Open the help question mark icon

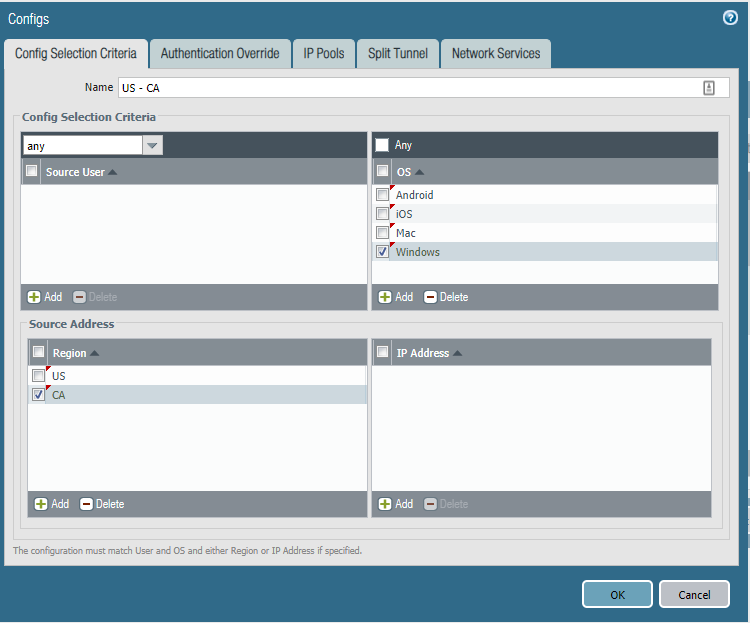(730, 18)
